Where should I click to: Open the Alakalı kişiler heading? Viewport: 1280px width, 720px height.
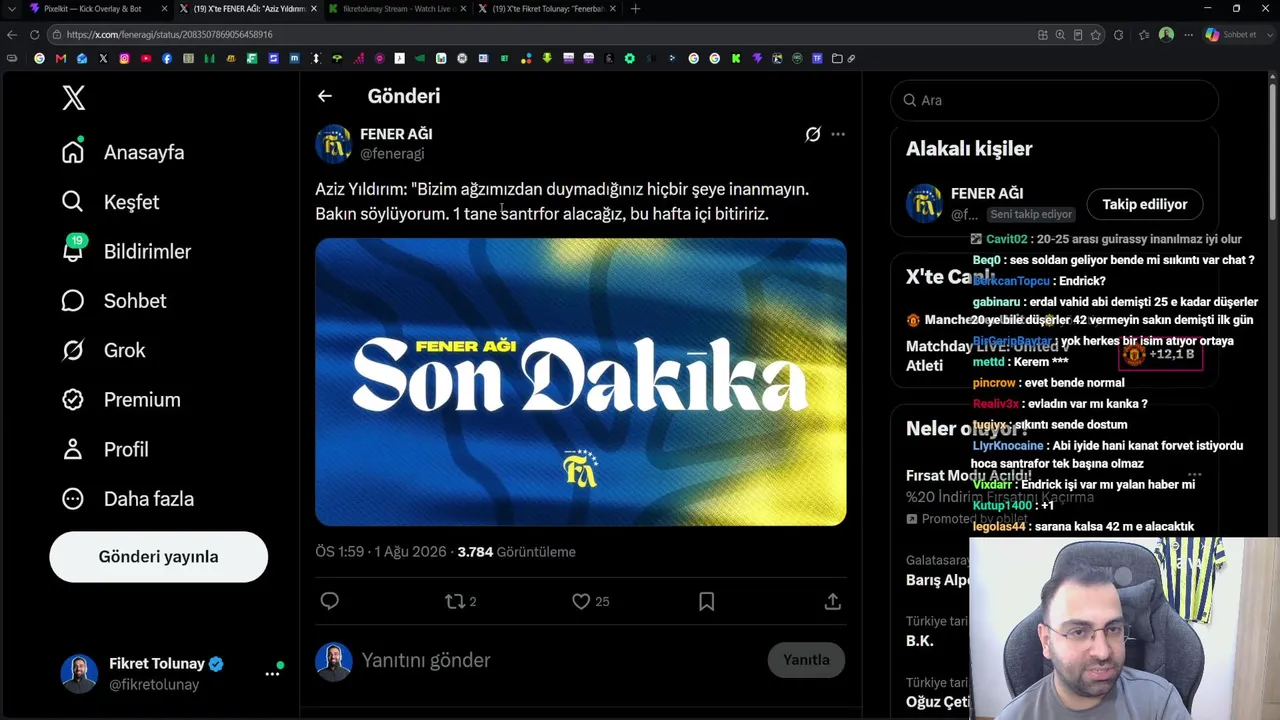[x=969, y=149]
